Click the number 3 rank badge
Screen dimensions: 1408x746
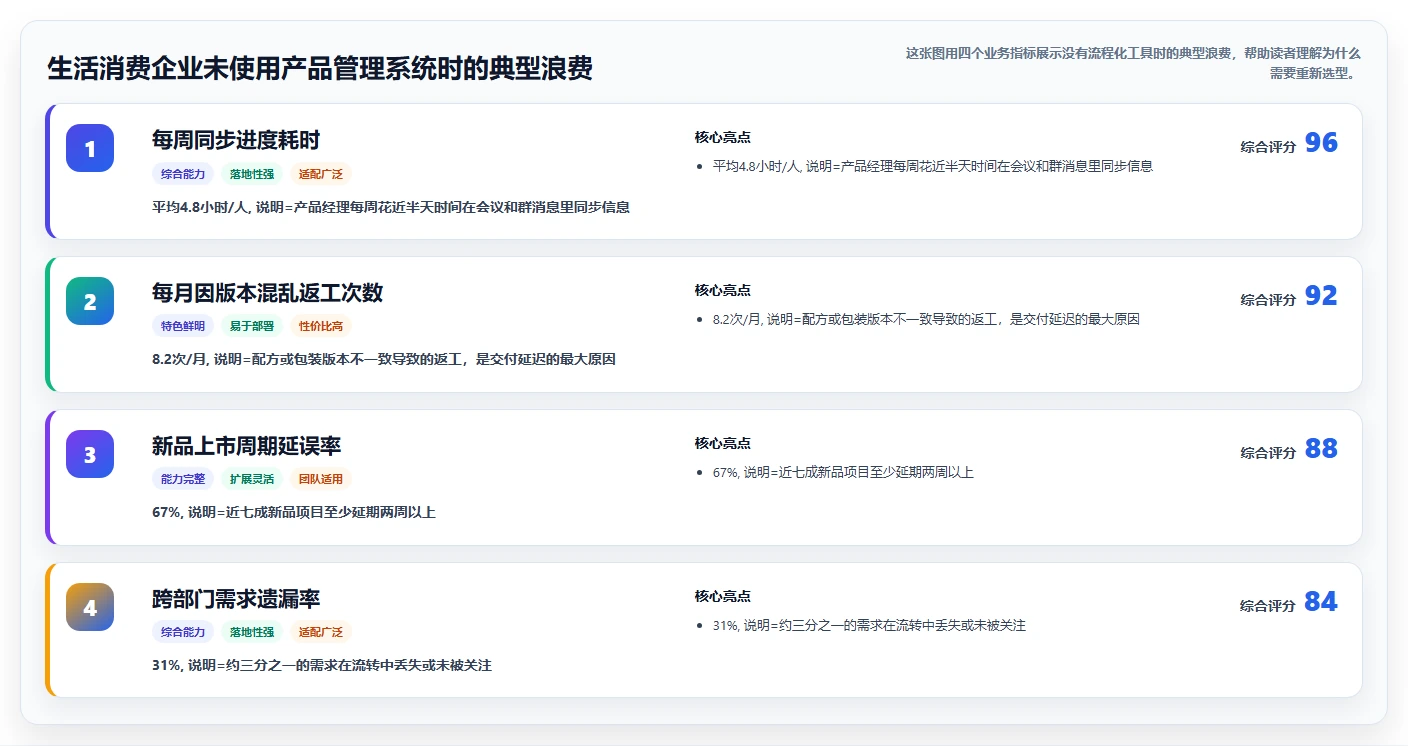point(90,454)
